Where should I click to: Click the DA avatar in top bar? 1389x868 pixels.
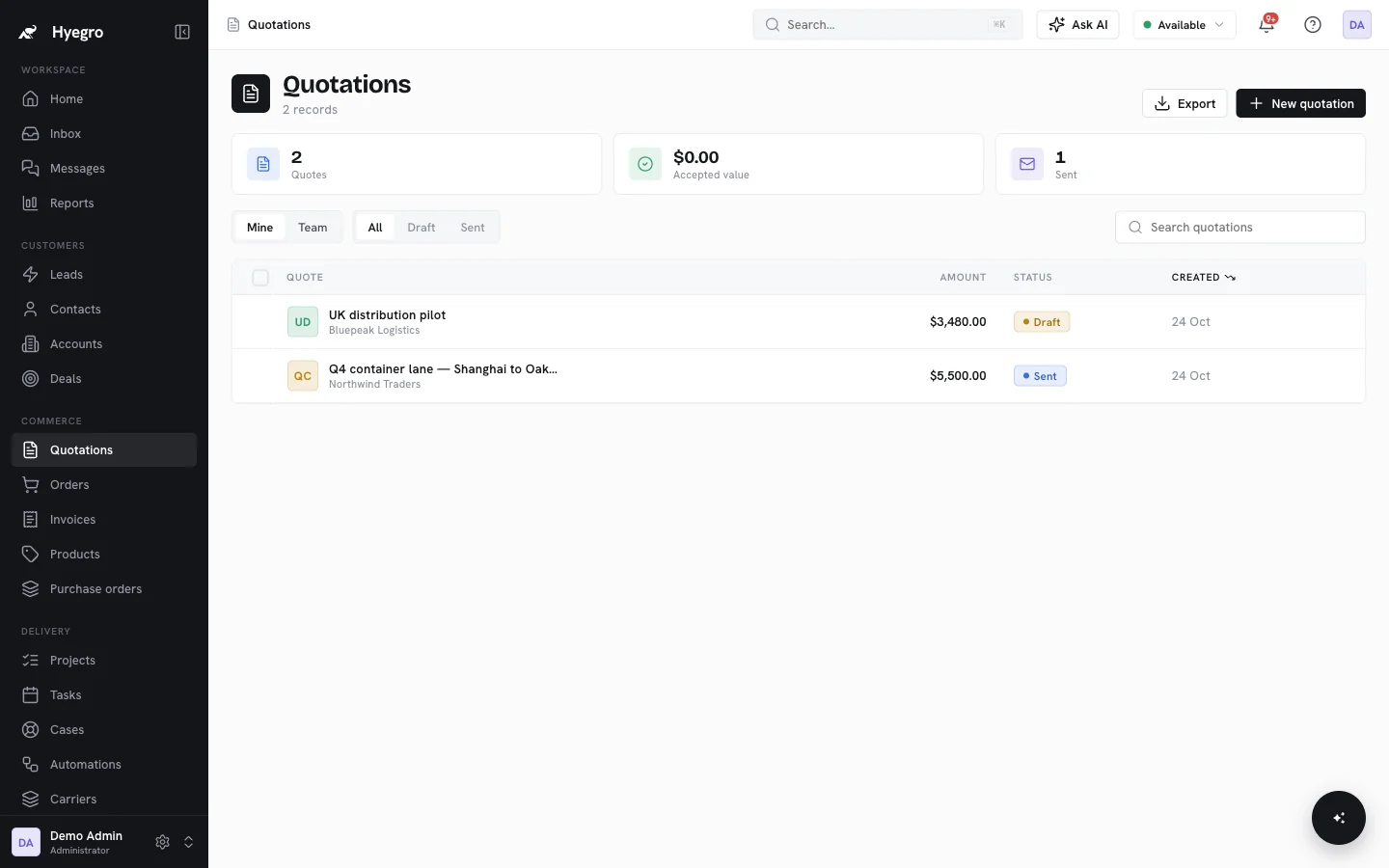pos(1357,25)
